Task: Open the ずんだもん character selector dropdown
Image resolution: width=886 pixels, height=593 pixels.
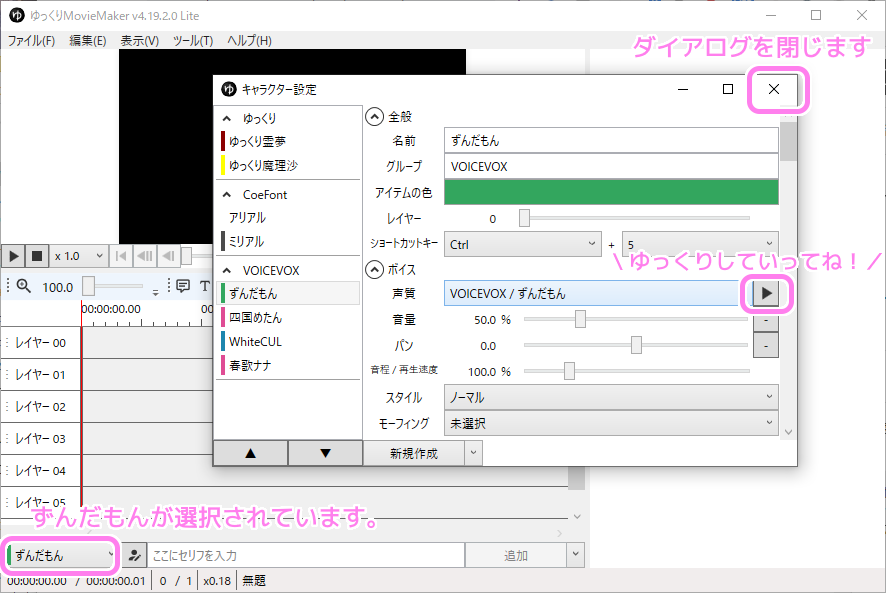Action: (60, 556)
